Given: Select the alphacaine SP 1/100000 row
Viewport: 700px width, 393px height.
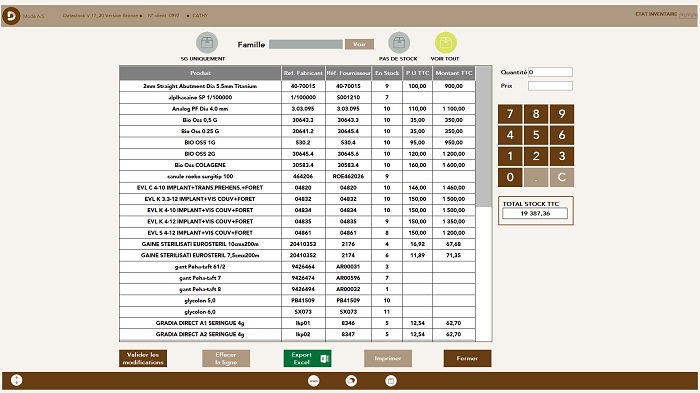Looking at the screenshot, I should [x=297, y=97].
